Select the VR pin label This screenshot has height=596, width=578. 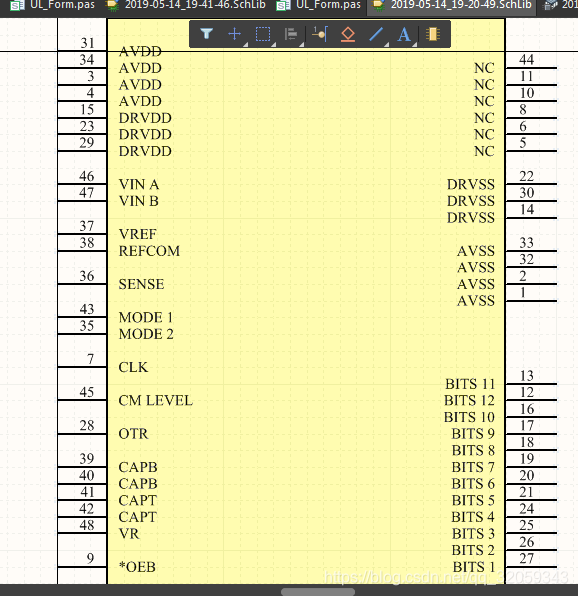pyautogui.click(x=129, y=534)
